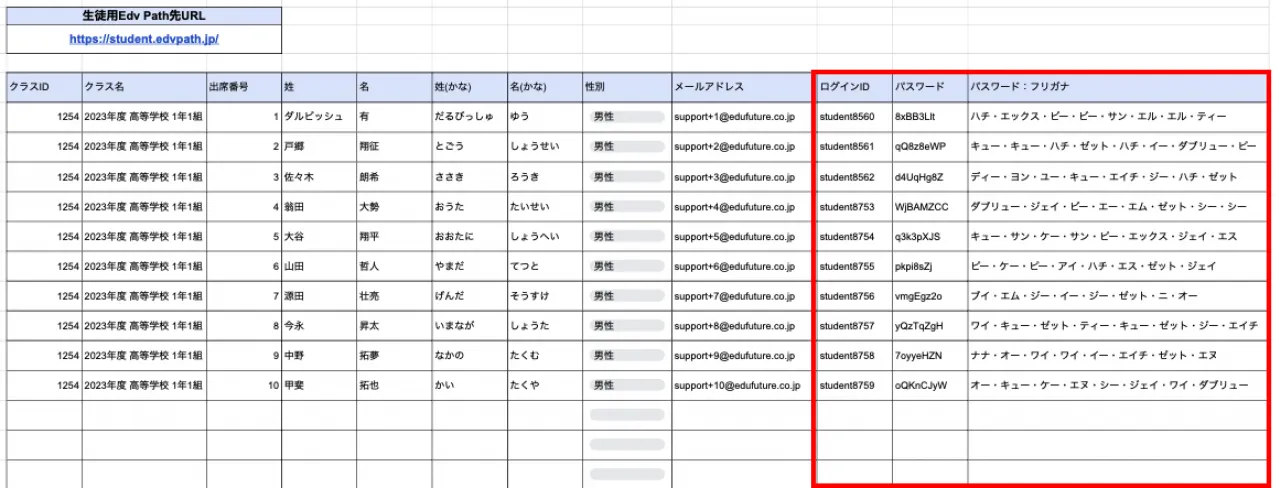Open the 性別 dropdown for 佐々木 row

click(627, 177)
